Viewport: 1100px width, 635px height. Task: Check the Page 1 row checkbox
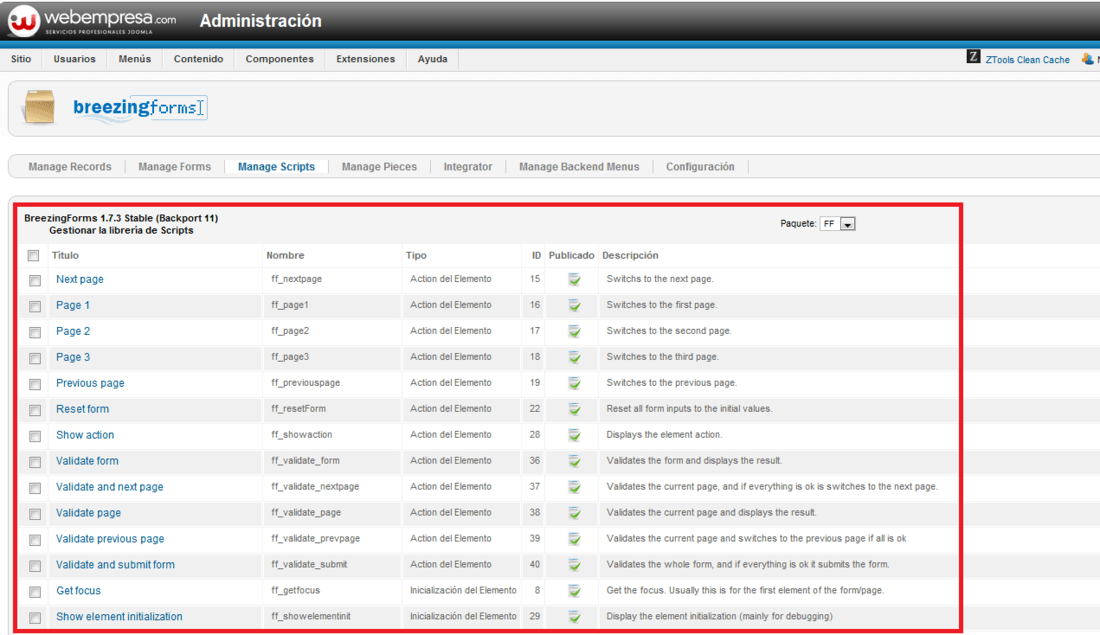tap(35, 307)
